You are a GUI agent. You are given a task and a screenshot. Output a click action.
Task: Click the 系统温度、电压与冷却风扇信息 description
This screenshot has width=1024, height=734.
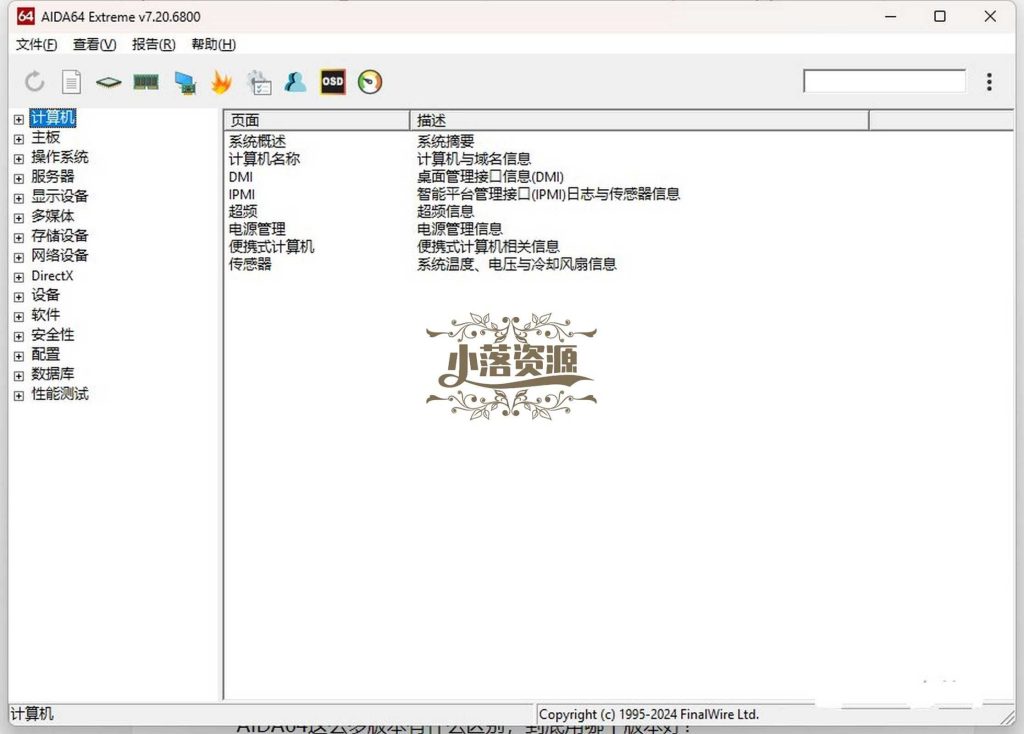pos(517,264)
